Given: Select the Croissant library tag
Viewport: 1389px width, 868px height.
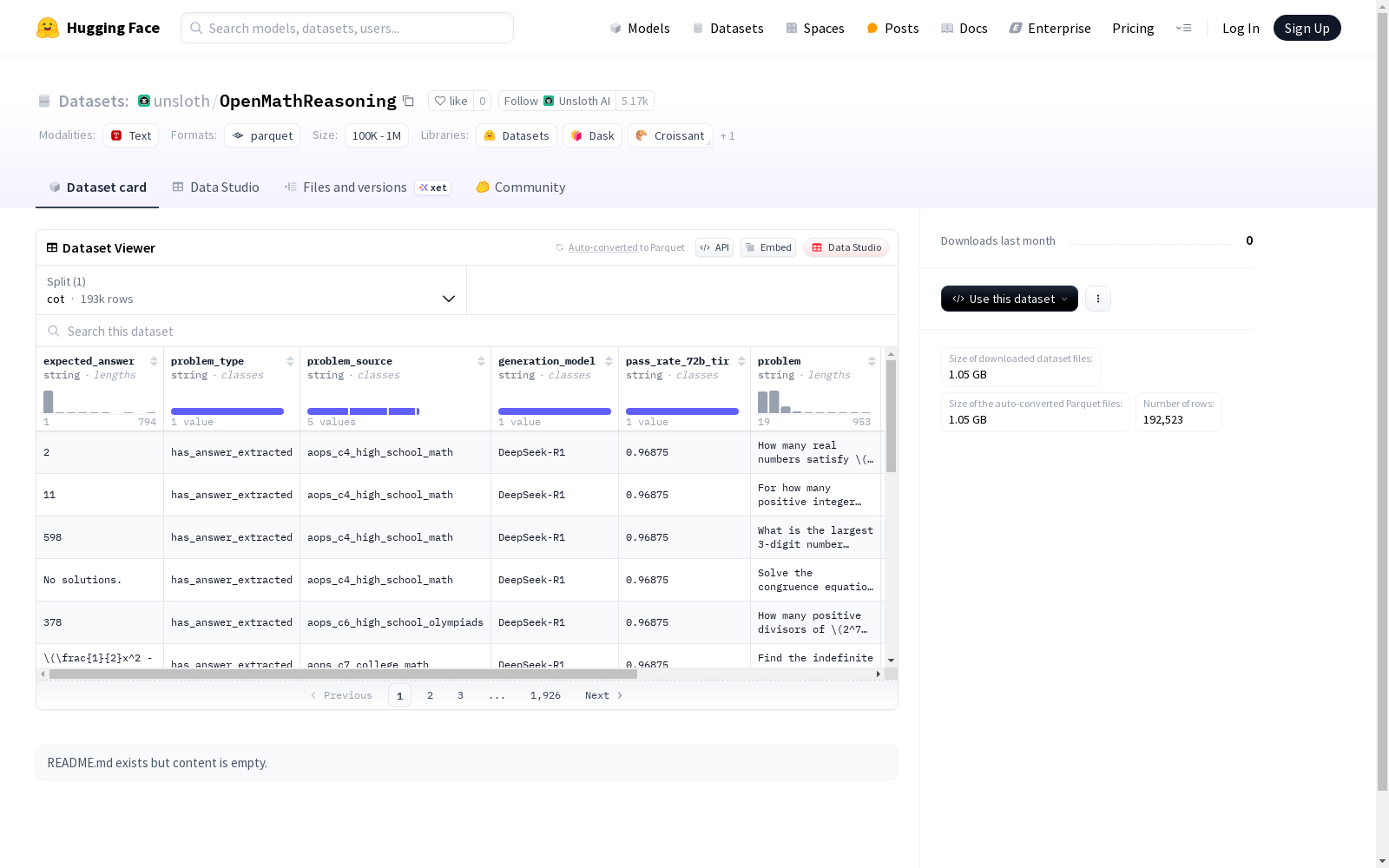Looking at the screenshot, I should (x=670, y=135).
